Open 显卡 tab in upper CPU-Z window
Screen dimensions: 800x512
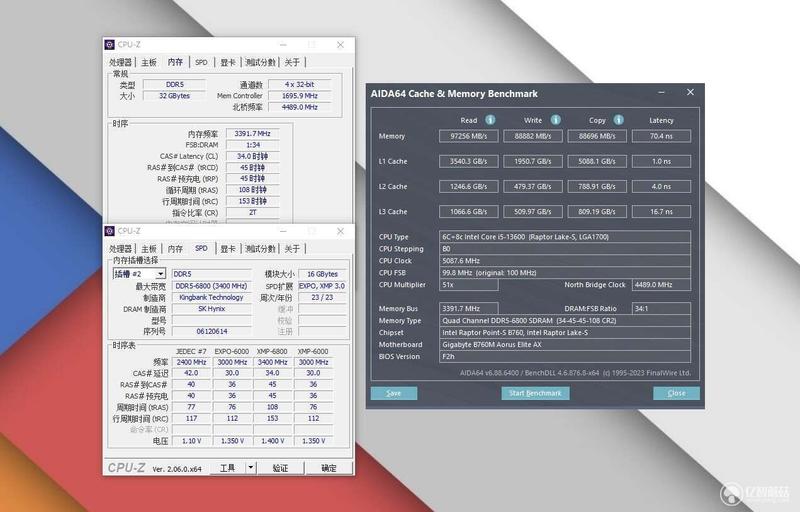(x=228, y=62)
